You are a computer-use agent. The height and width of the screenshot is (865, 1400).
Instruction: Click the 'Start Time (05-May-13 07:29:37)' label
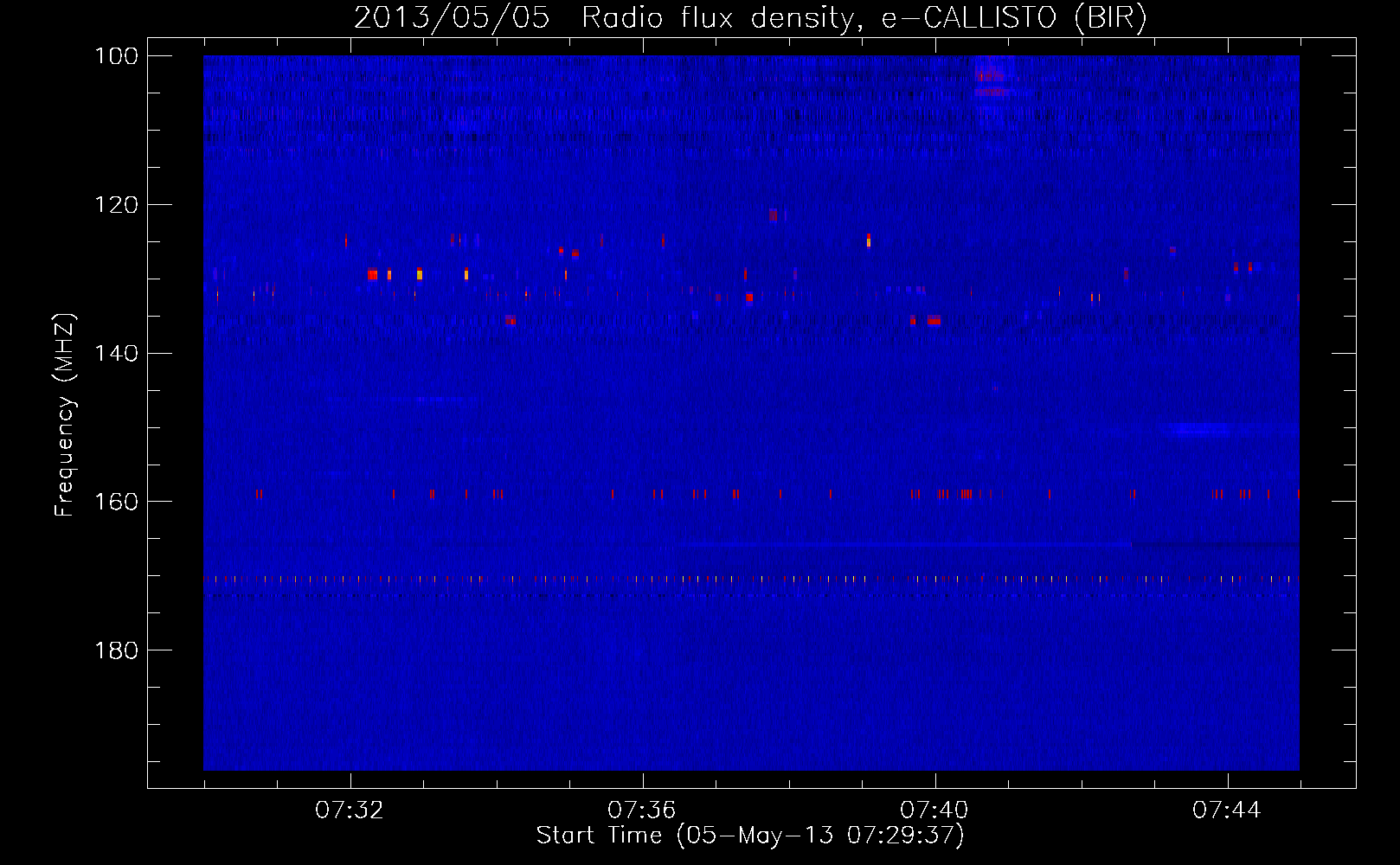[750, 836]
